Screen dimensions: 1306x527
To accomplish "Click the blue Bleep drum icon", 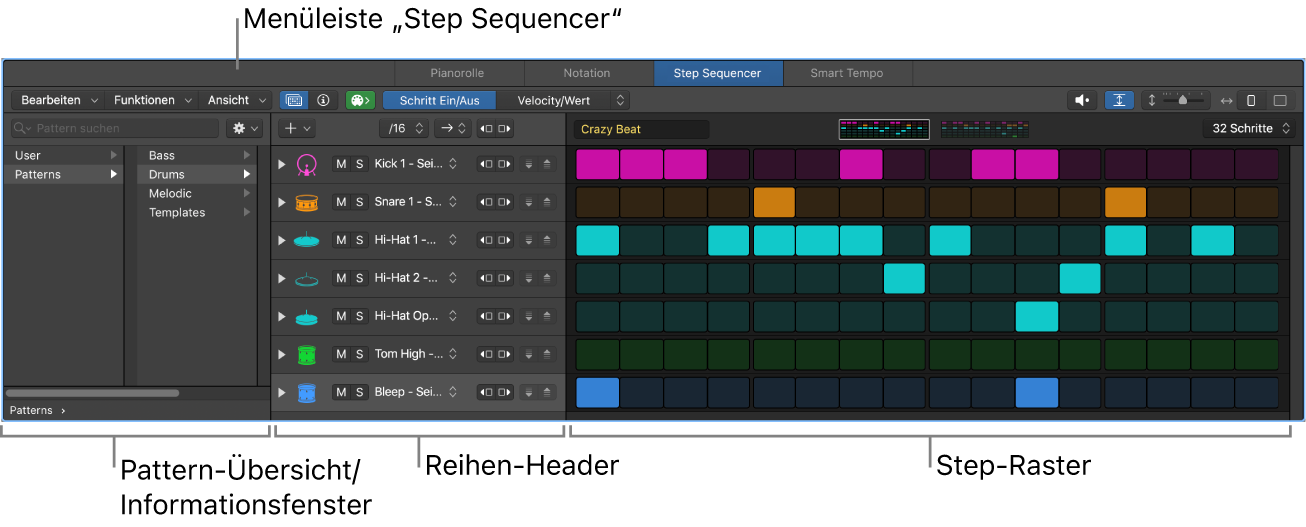I will (x=307, y=392).
